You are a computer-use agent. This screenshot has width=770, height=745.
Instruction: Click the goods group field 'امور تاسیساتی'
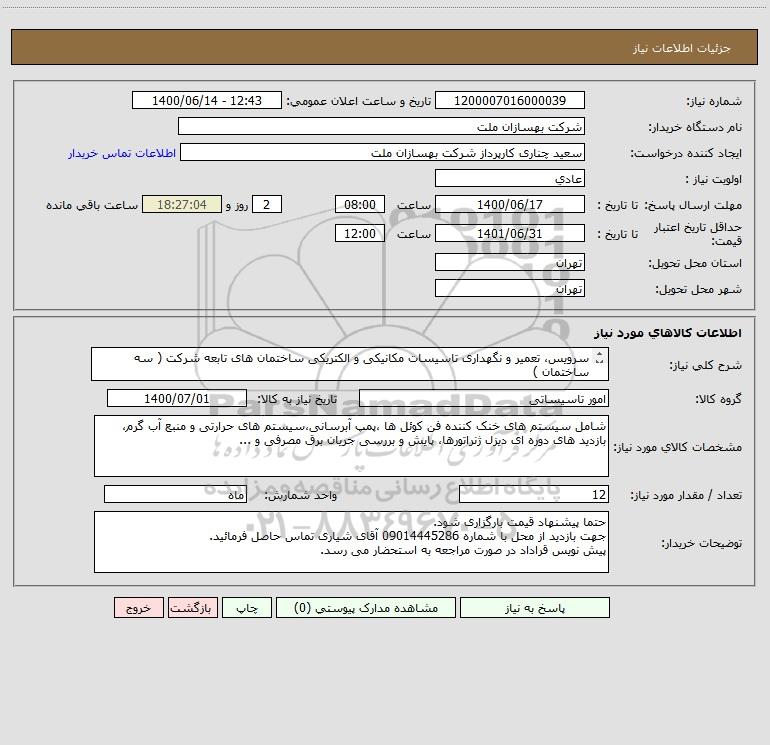click(x=484, y=398)
